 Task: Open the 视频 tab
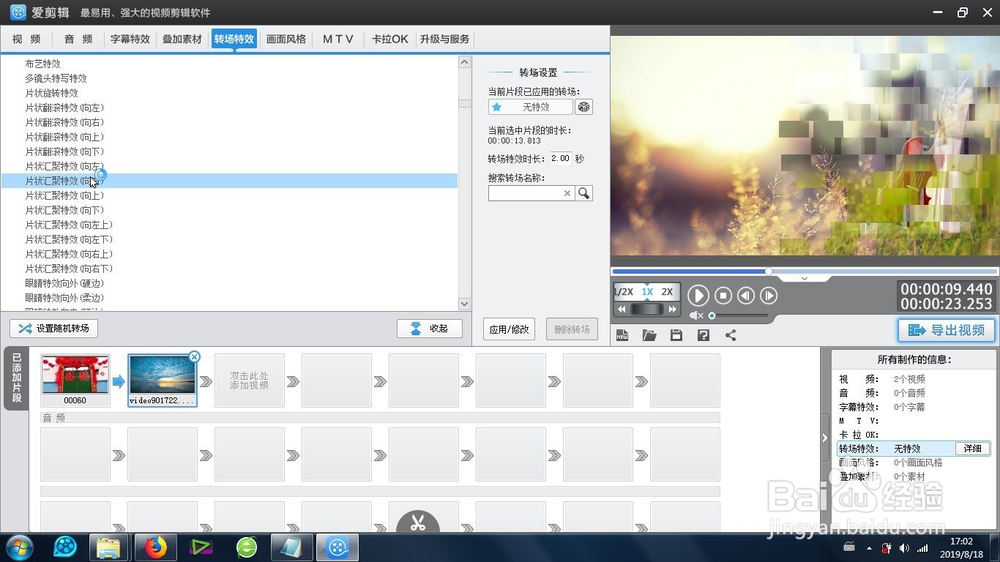27,39
